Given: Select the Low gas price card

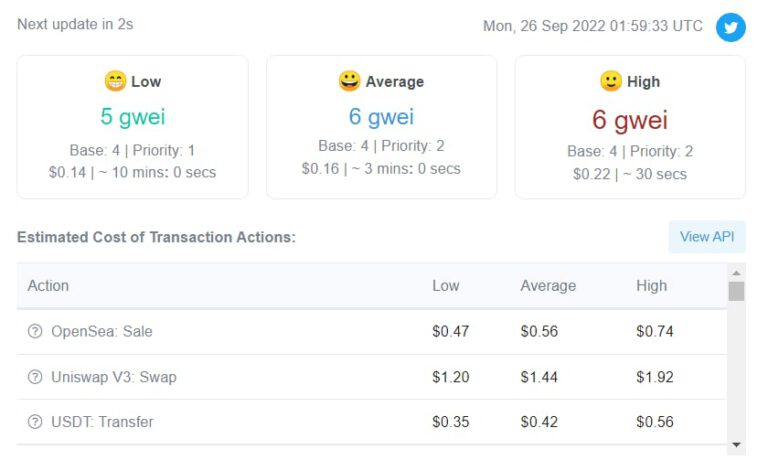Looking at the screenshot, I should click(132, 127).
